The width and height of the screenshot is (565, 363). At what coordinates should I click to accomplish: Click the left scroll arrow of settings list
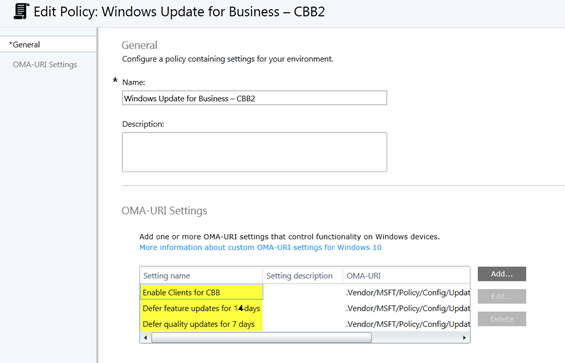tap(146, 338)
